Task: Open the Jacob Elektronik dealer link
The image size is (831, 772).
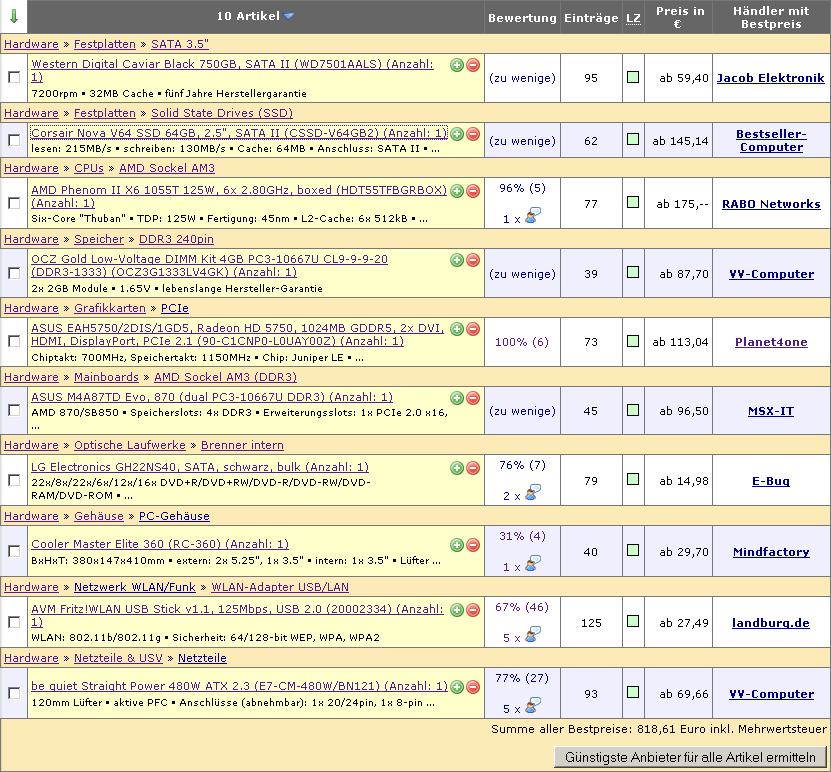Action: click(771, 78)
